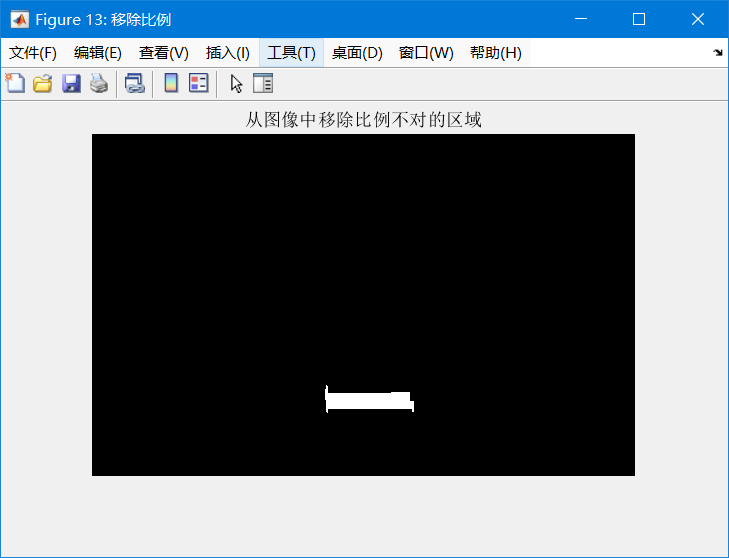The width and height of the screenshot is (729, 558).
Task: Open the 插入(I) menu
Action: (x=227, y=53)
